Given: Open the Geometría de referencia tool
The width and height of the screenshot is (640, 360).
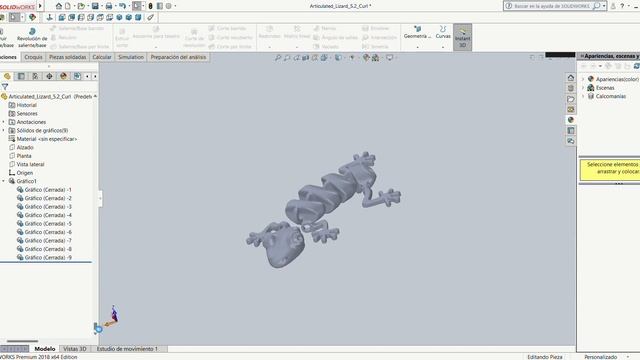Looking at the screenshot, I should point(417,32).
